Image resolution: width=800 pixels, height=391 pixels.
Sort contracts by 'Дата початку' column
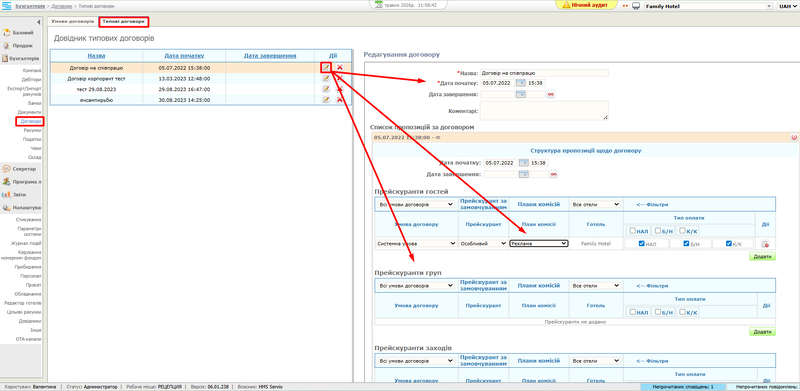click(184, 56)
